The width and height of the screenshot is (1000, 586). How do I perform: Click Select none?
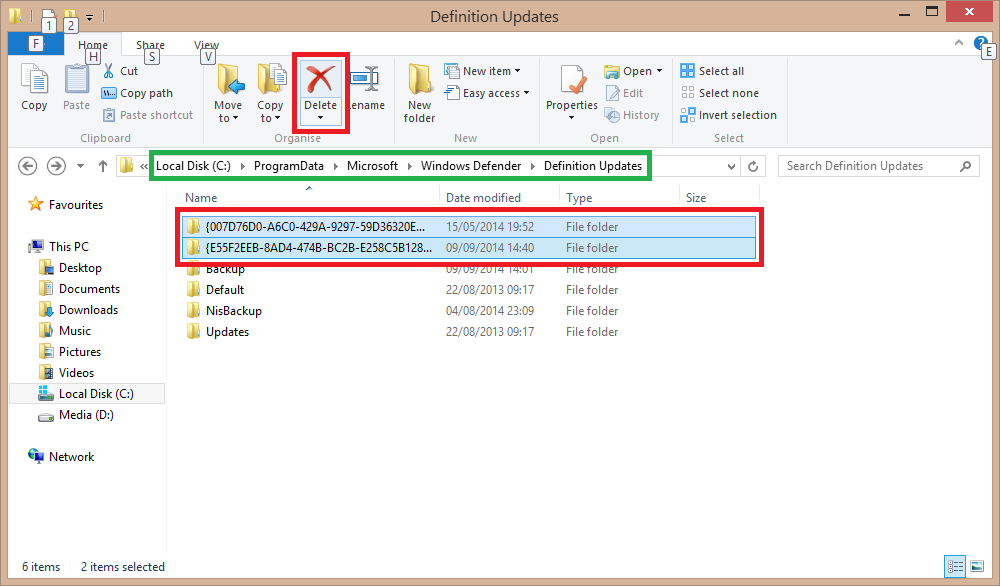click(719, 93)
